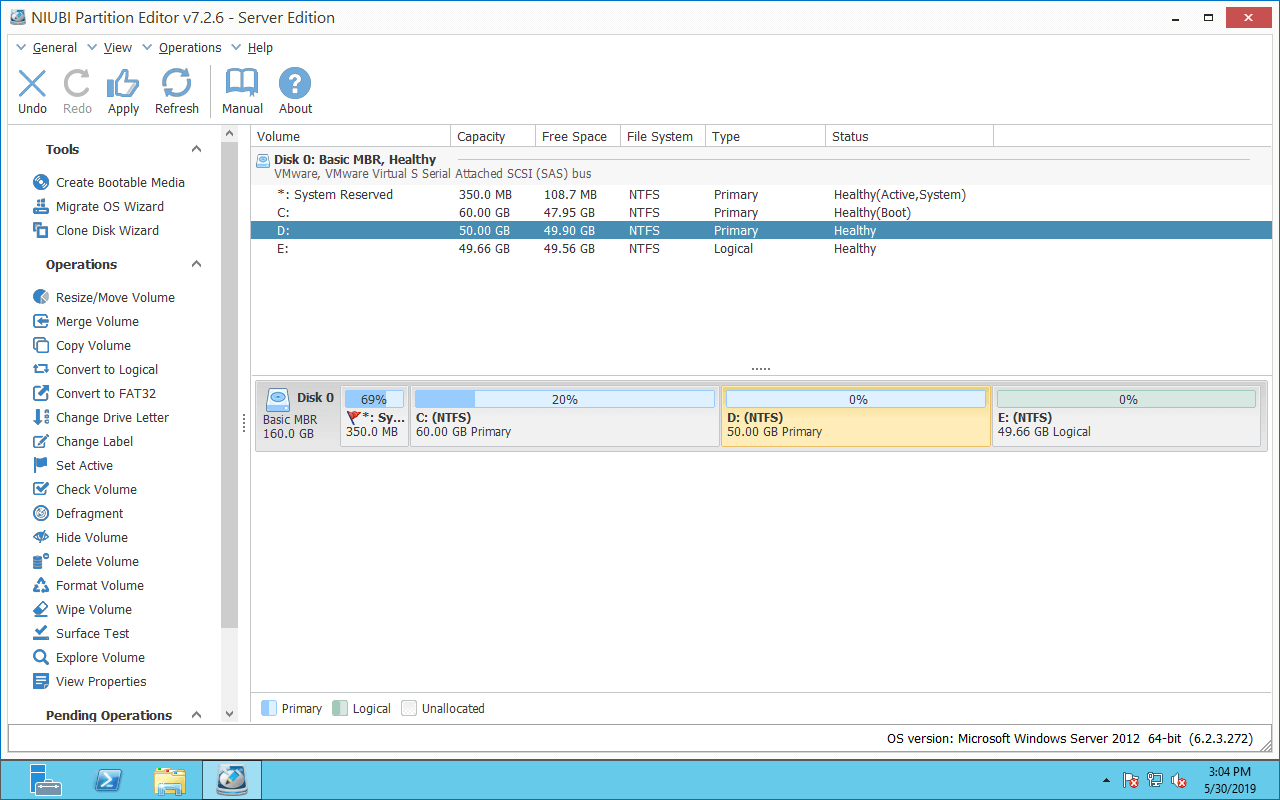Choose Resize/Move Volume operation
Viewport: 1280px width, 800px height.
114,297
